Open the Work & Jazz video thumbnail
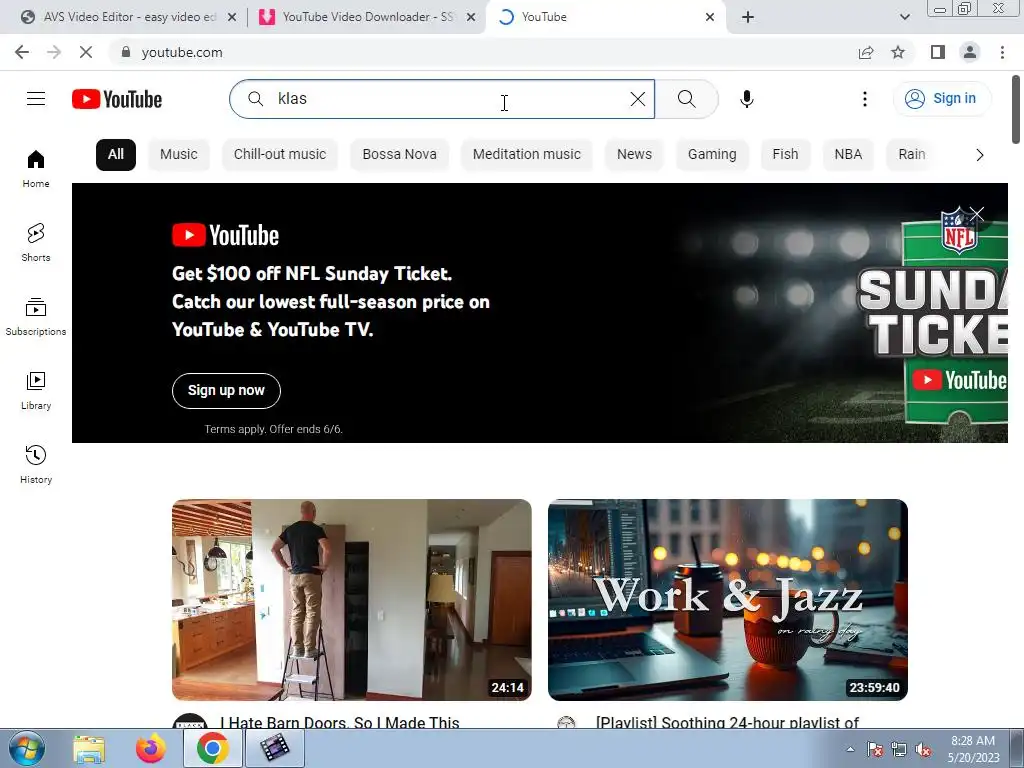This screenshot has width=1024, height=768. (728, 600)
